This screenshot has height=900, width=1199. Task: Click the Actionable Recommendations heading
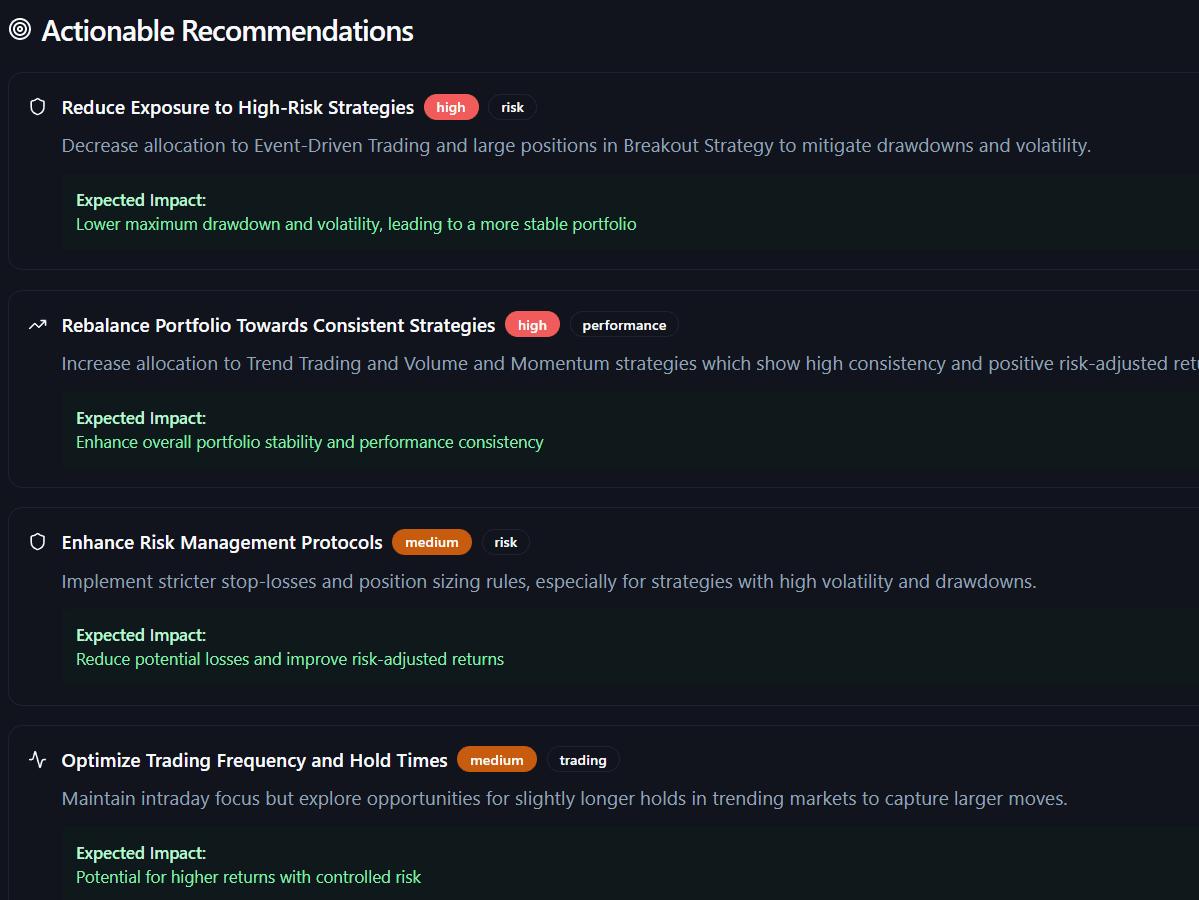tap(226, 30)
